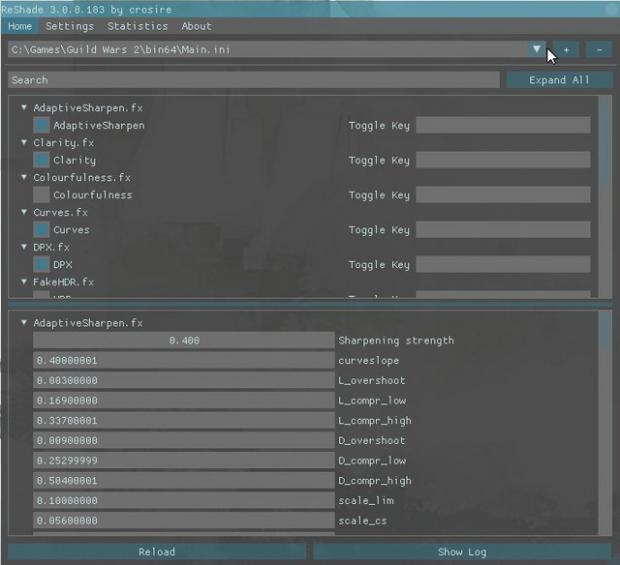
Task: Toggle the AdaptiveSharpen checkbox
Action: tap(42, 125)
